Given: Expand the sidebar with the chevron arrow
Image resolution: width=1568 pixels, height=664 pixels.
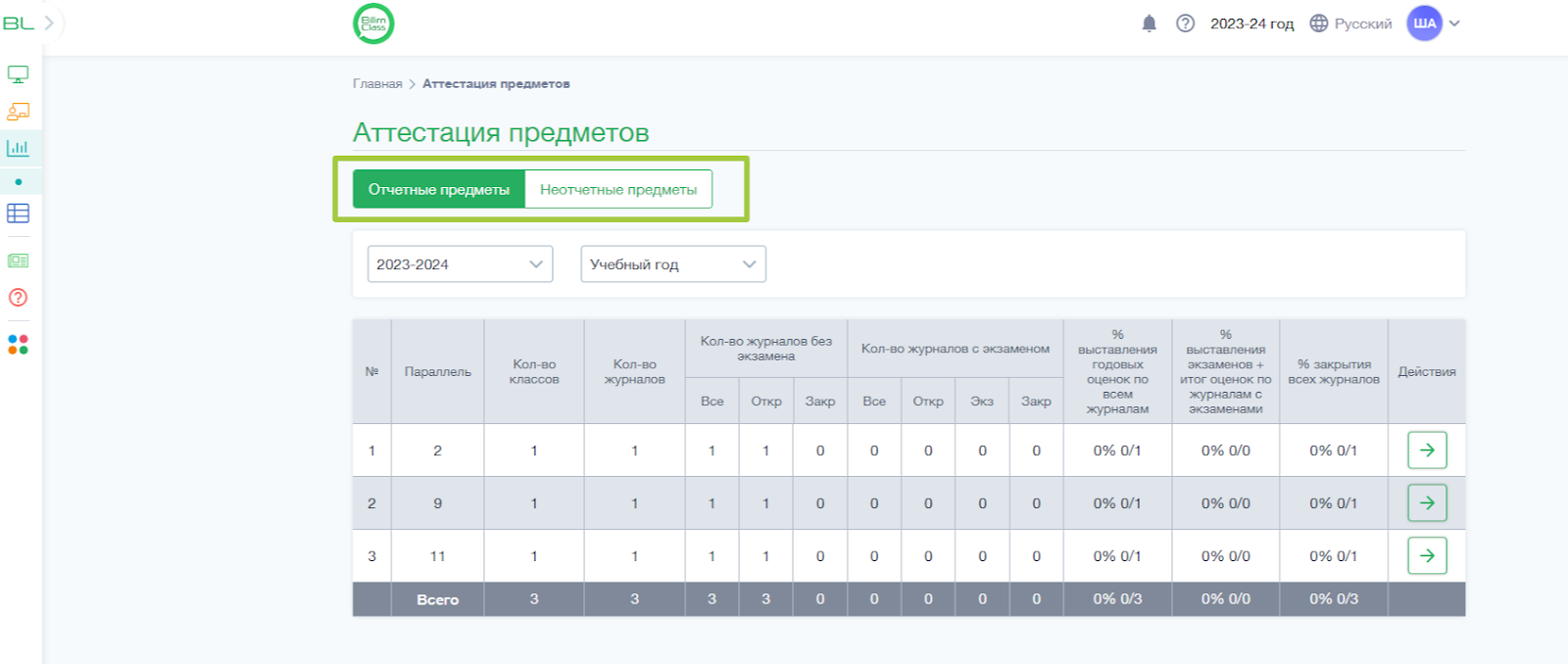Looking at the screenshot, I should point(49,23).
